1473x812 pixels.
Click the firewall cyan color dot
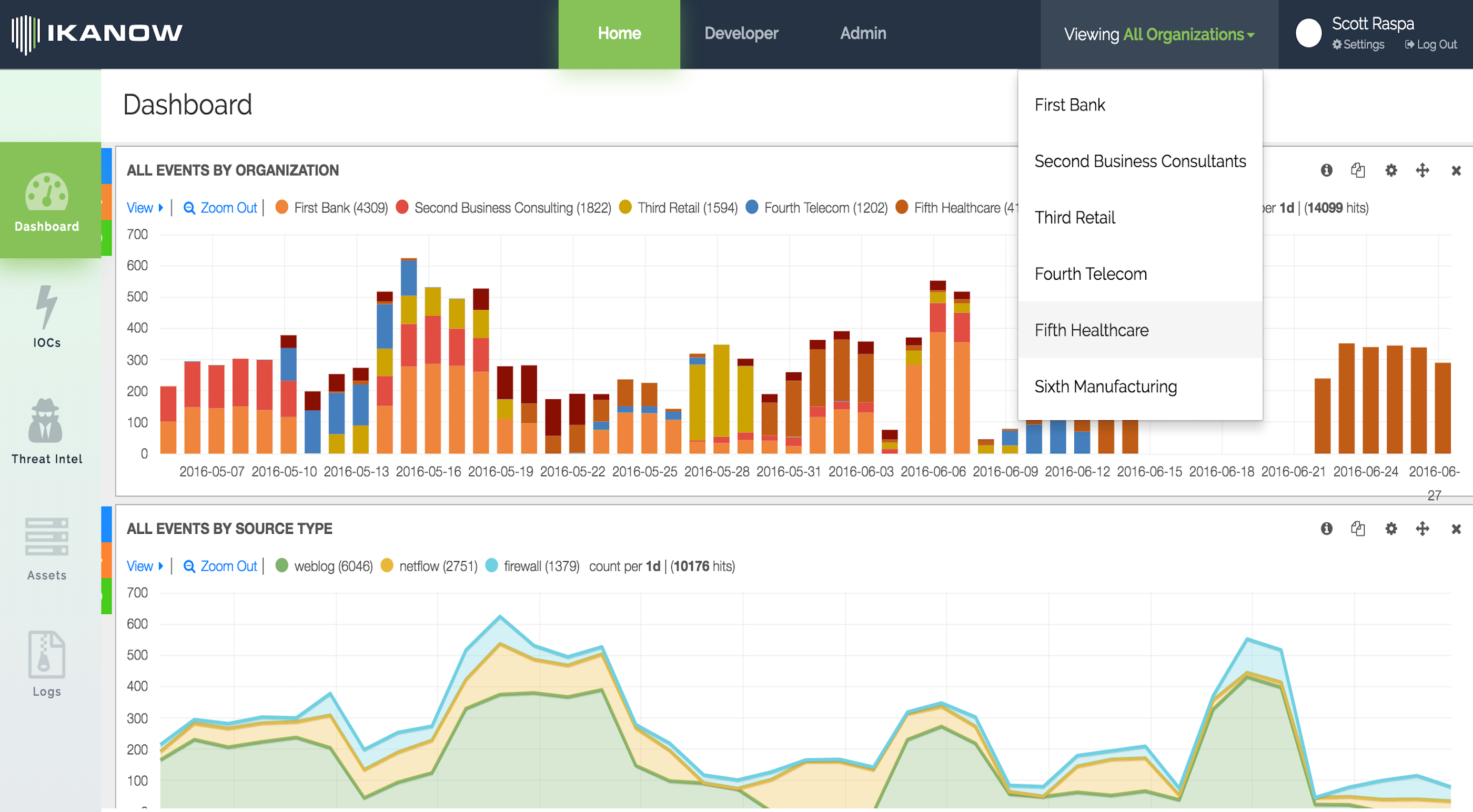[491, 565]
